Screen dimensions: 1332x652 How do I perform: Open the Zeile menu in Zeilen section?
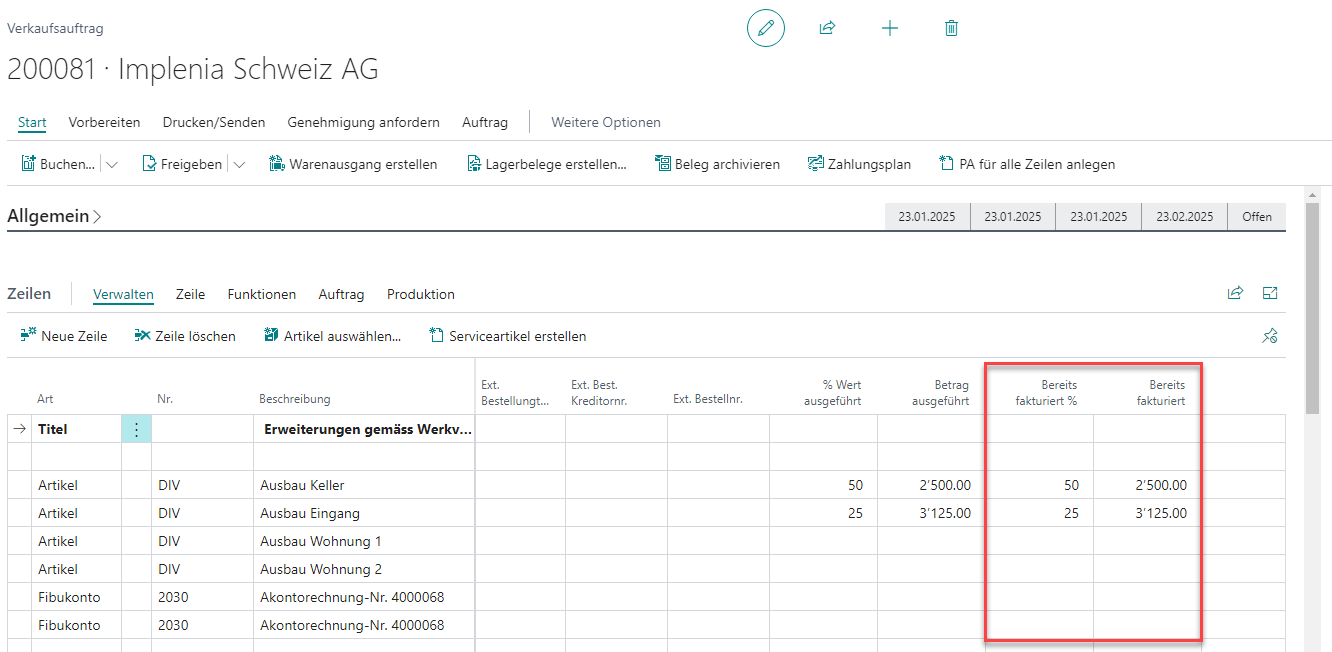190,294
